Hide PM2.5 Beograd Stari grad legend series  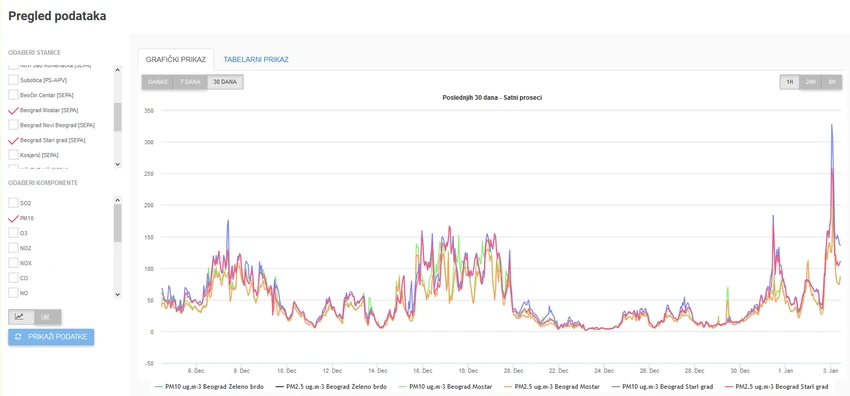point(775,387)
